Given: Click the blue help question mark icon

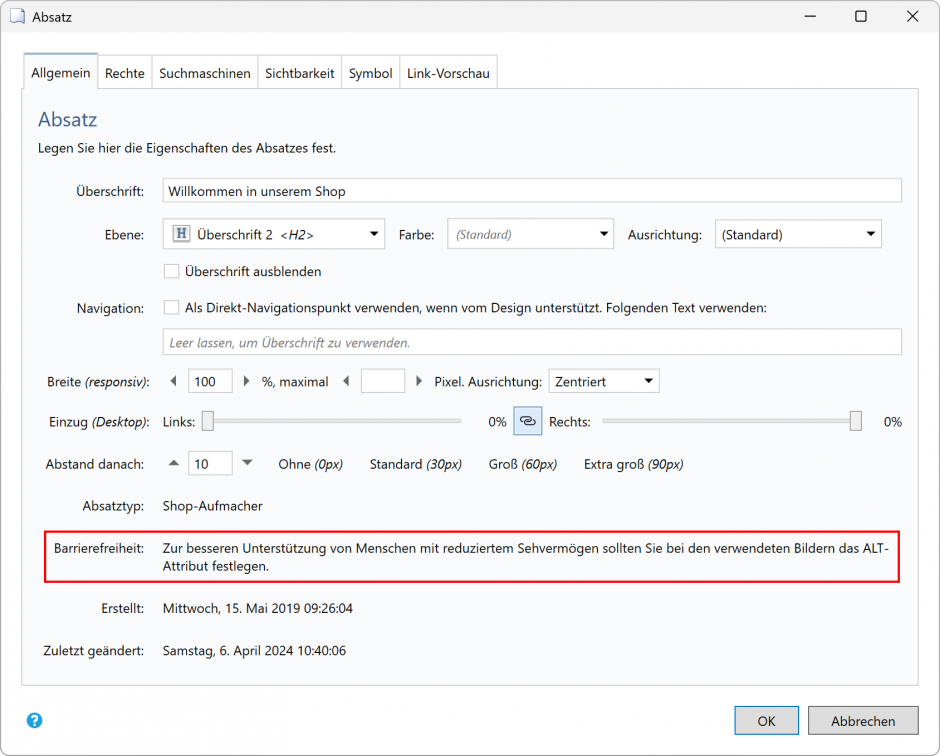Looking at the screenshot, I should (x=34, y=720).
